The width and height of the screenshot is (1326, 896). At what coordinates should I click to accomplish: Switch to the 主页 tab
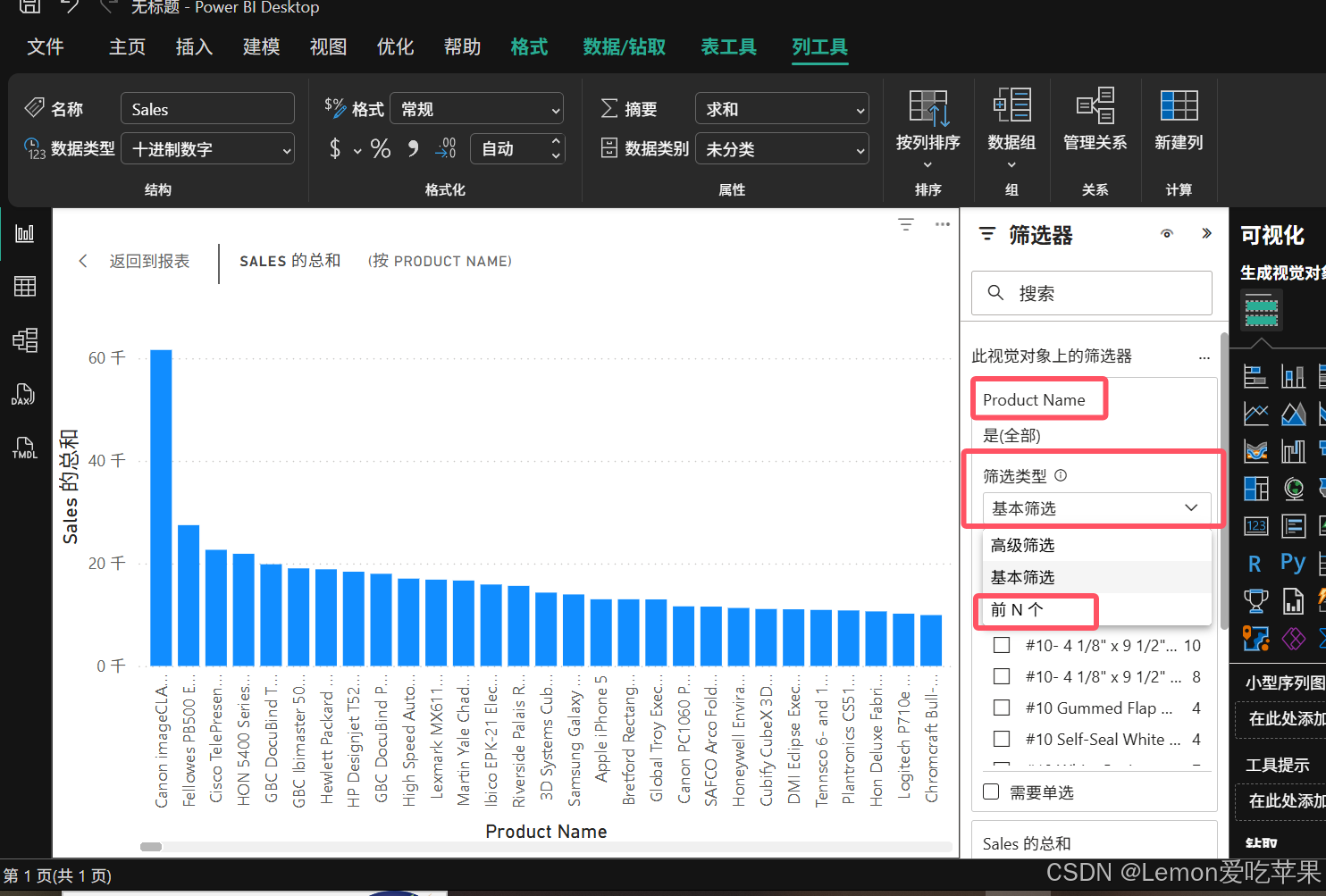pyautogui.click(x=127, y=46)
